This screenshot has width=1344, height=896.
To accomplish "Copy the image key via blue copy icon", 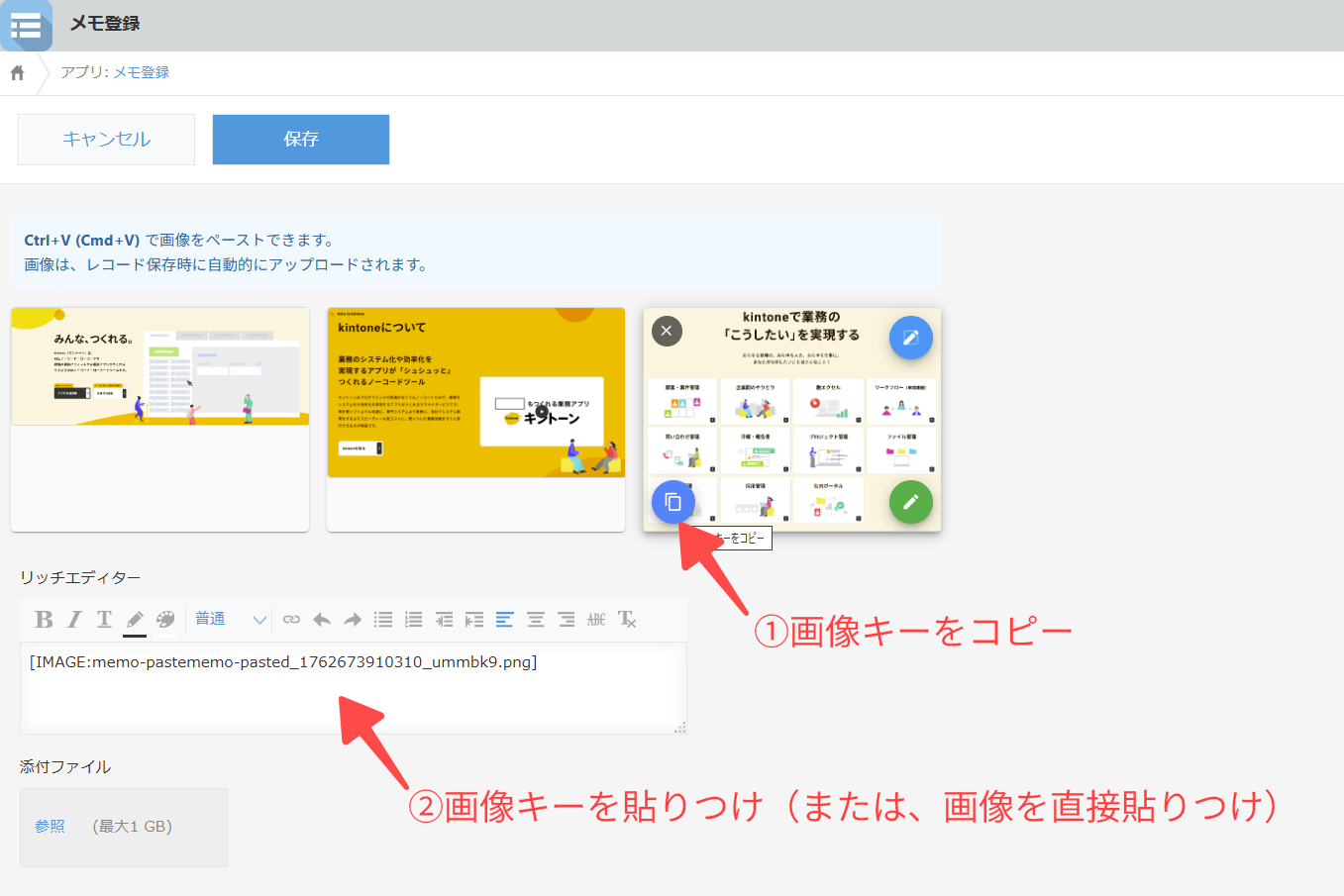I will click(x=673, y=502).
